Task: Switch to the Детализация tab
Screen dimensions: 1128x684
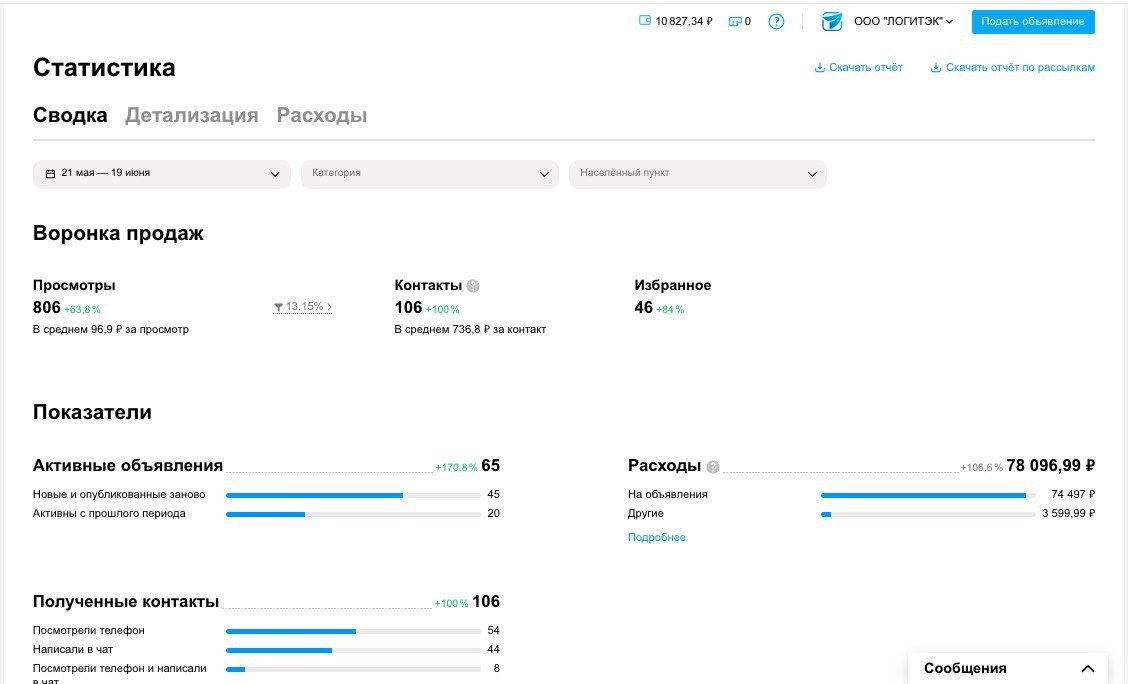Action: click(191, 115)
